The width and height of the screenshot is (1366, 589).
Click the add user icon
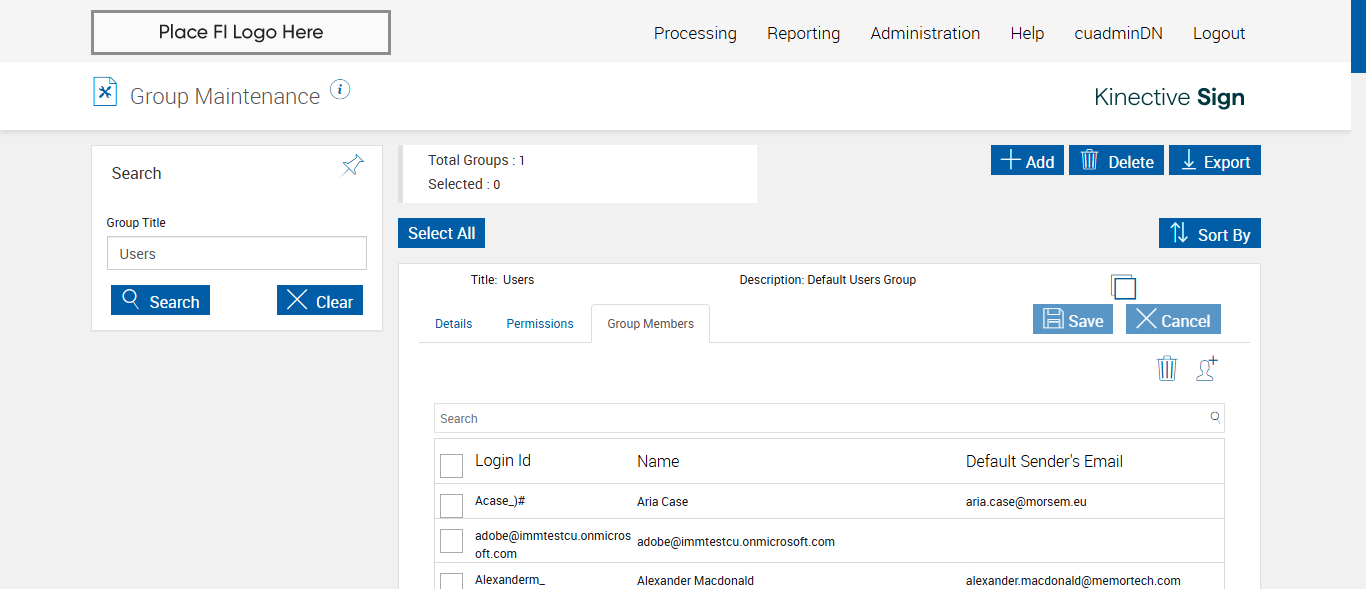(x=1207, y=369)
